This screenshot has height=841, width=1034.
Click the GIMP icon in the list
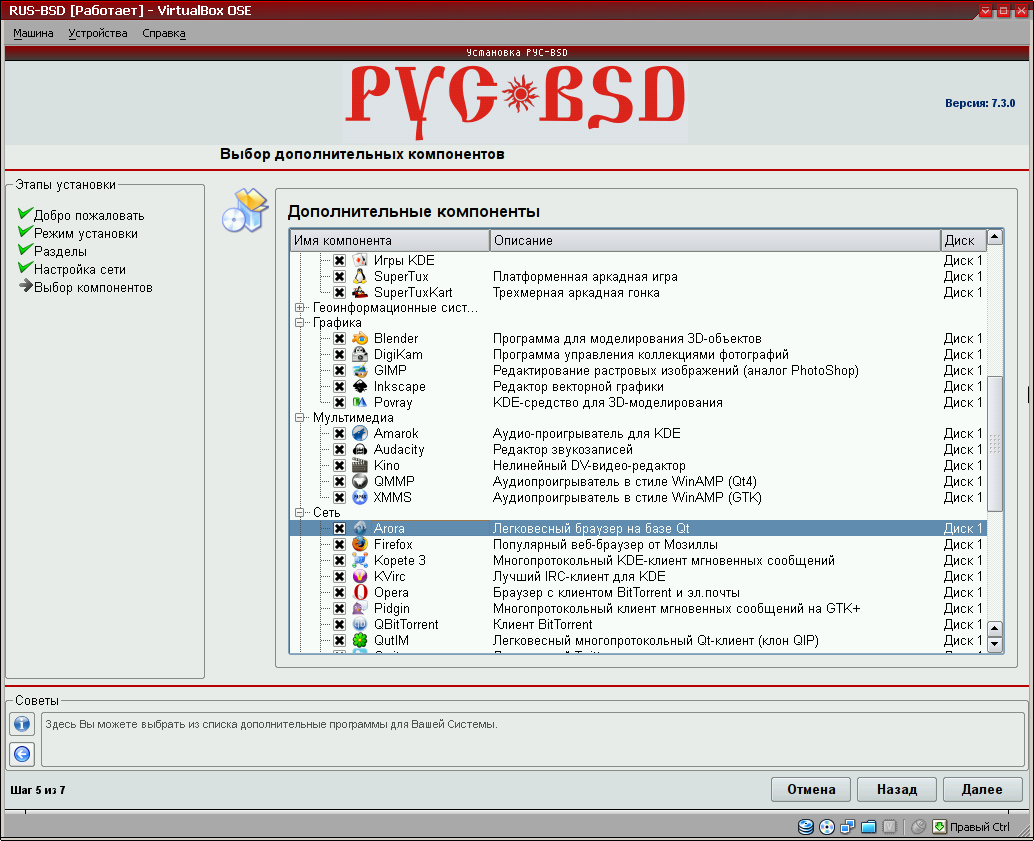359,370
